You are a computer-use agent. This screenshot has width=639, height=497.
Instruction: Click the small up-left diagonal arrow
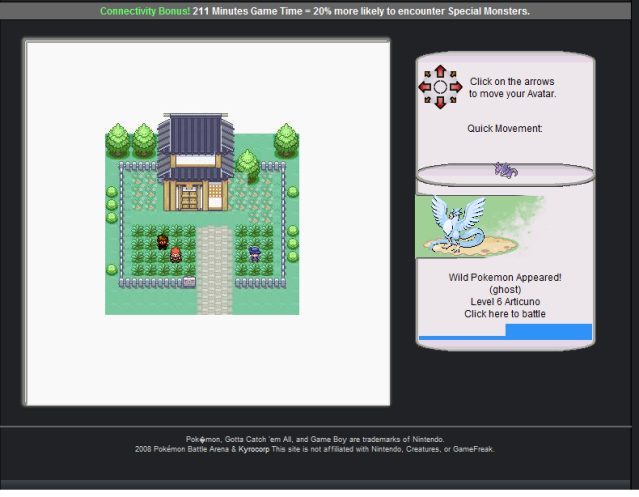coord(427,74)
